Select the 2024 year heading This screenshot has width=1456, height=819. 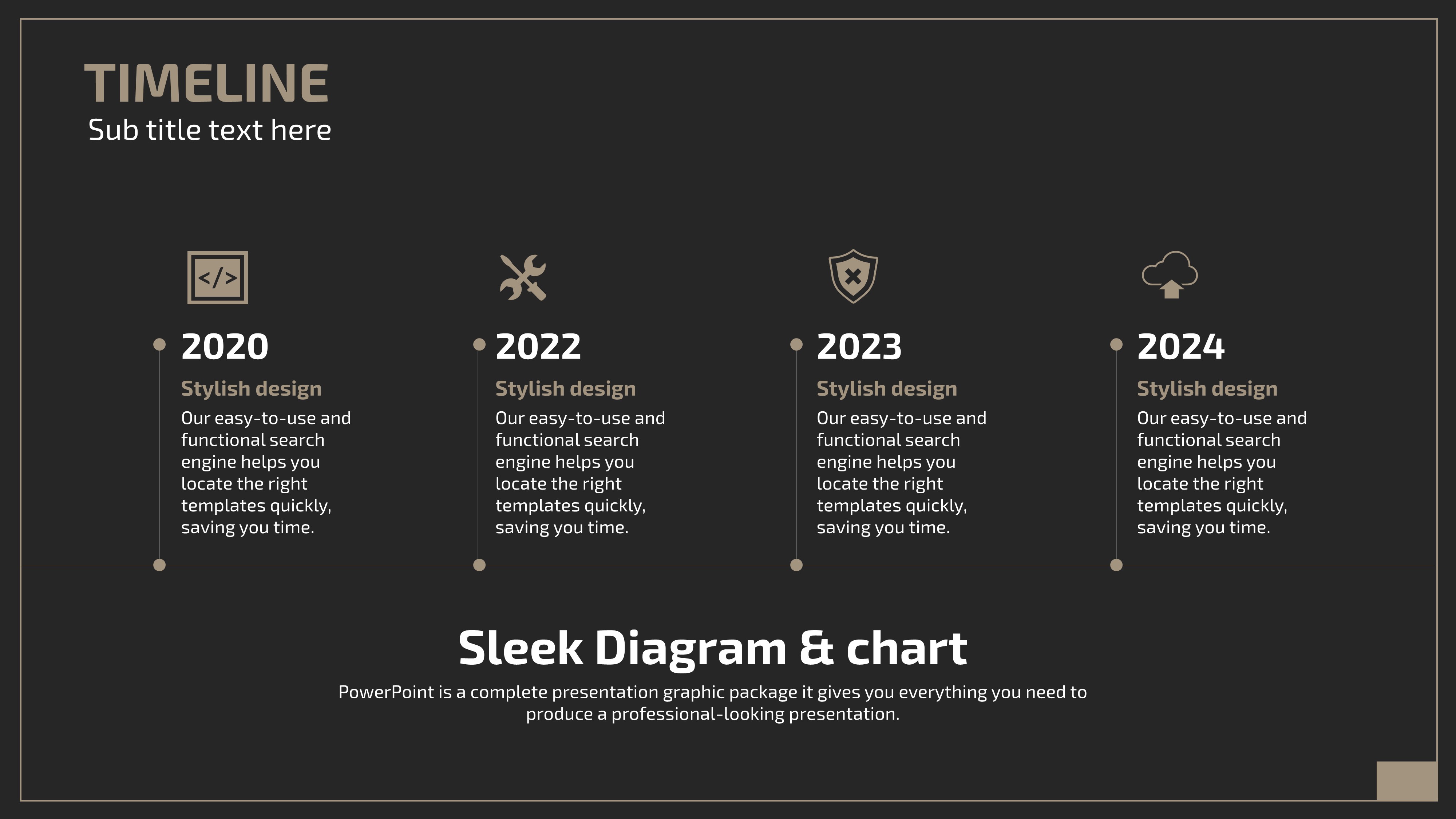click(x=1181, y=347)
